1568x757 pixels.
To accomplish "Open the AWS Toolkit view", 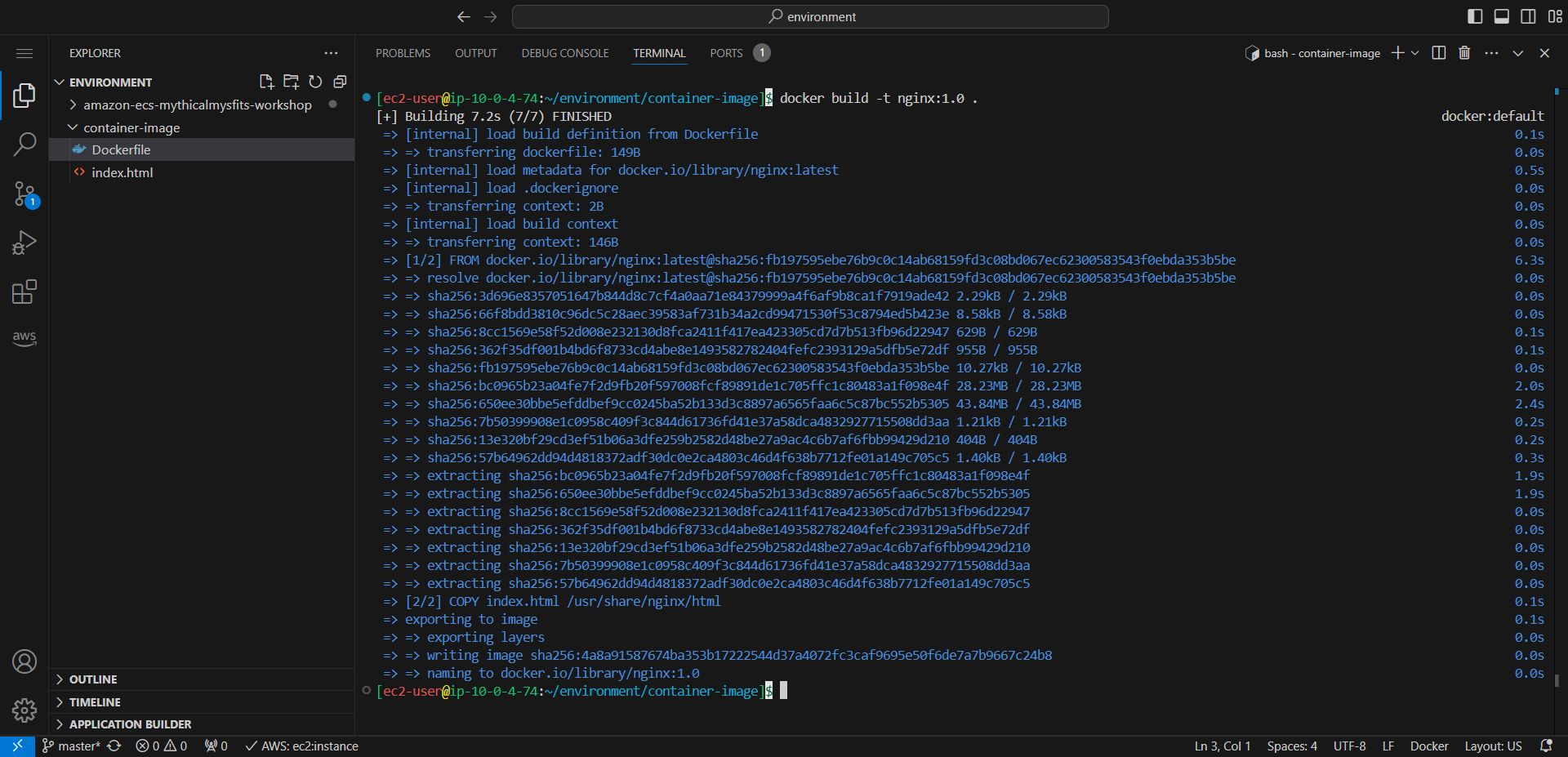I will click(24, 338).
